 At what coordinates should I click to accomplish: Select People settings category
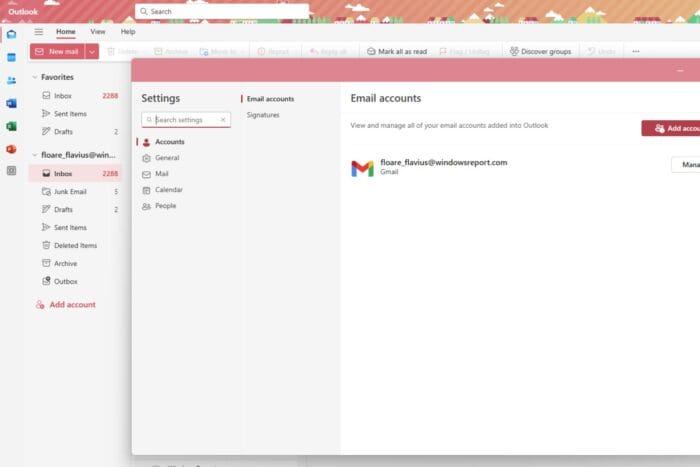158,206
